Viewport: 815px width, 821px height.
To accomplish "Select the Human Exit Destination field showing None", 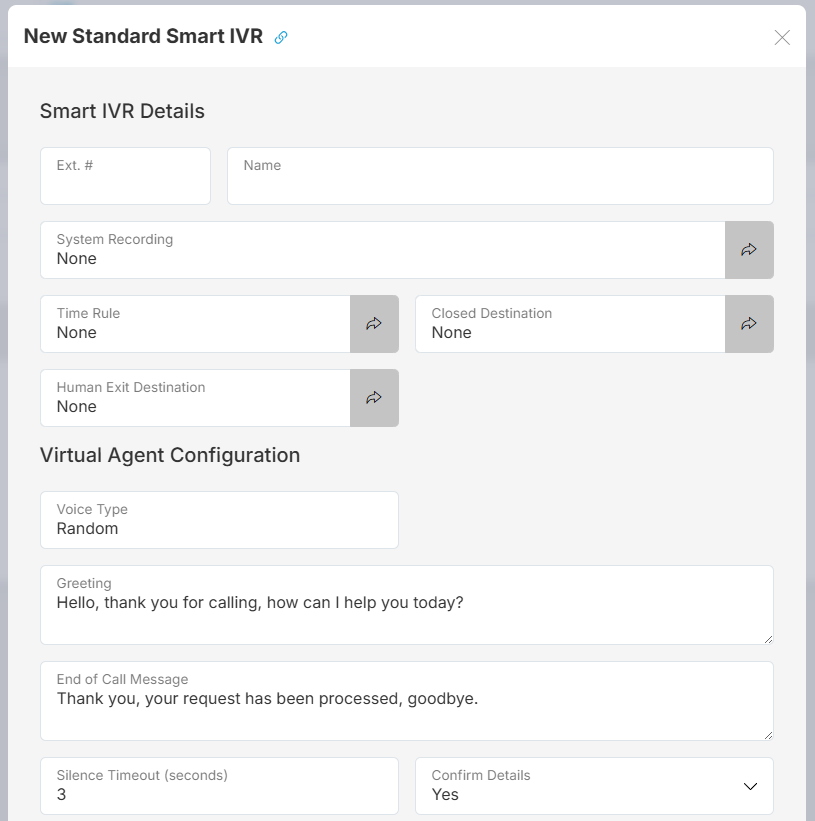I will 195,397.
